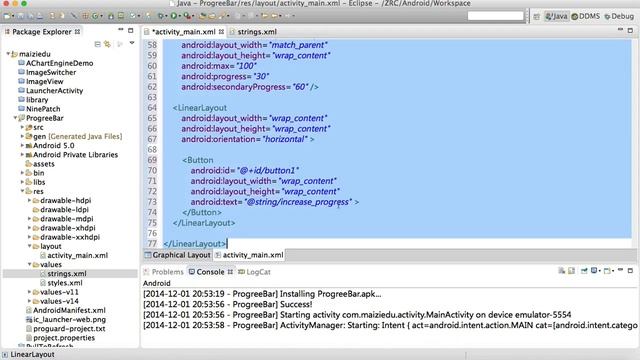Minimize the Console view
Screen dimensions: 640x360
pos(620,270)
